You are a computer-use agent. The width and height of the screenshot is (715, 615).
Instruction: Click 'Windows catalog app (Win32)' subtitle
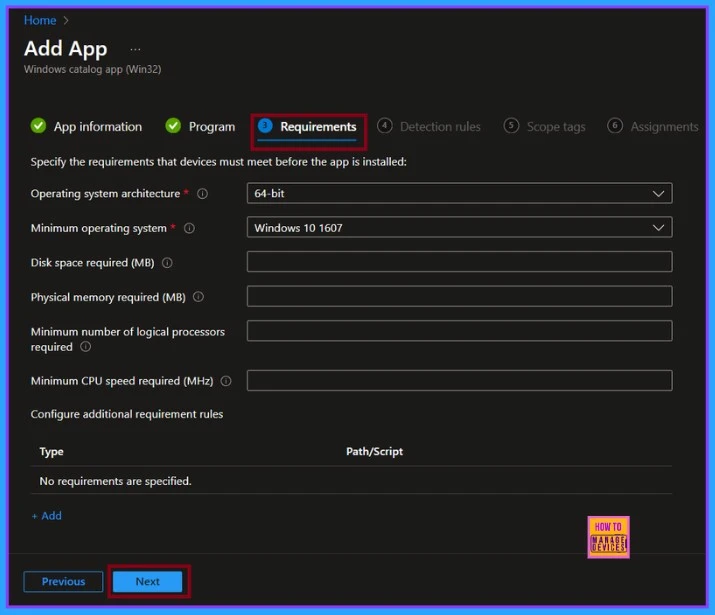tap(93, 69)
